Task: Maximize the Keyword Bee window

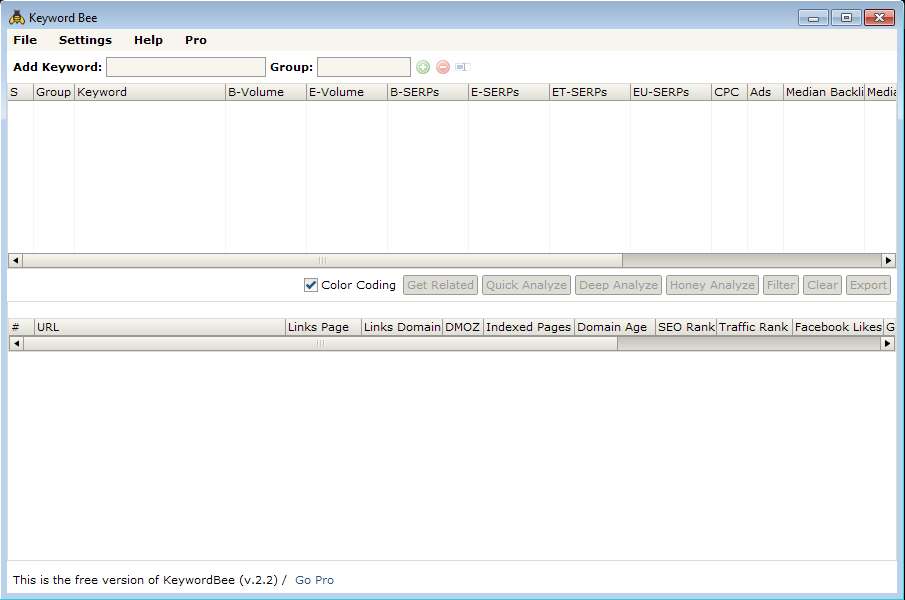Action: tap(846, 18)
